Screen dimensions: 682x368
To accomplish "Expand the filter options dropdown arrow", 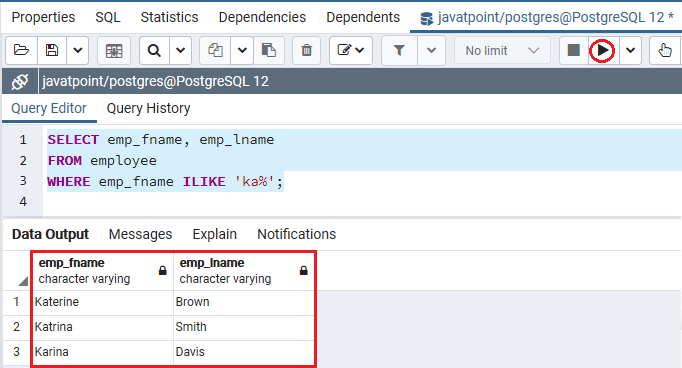I will point(431,50).
